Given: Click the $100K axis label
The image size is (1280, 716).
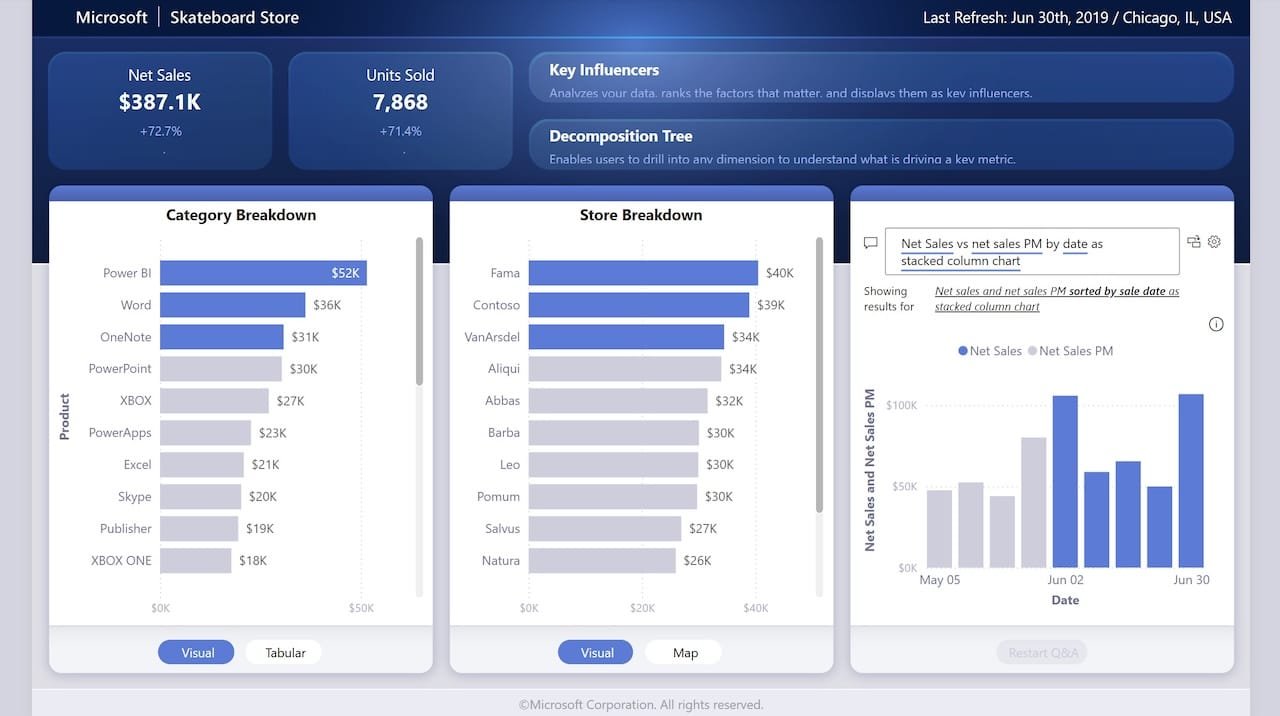Looking at the screenshot, I should tap(901, 405).
